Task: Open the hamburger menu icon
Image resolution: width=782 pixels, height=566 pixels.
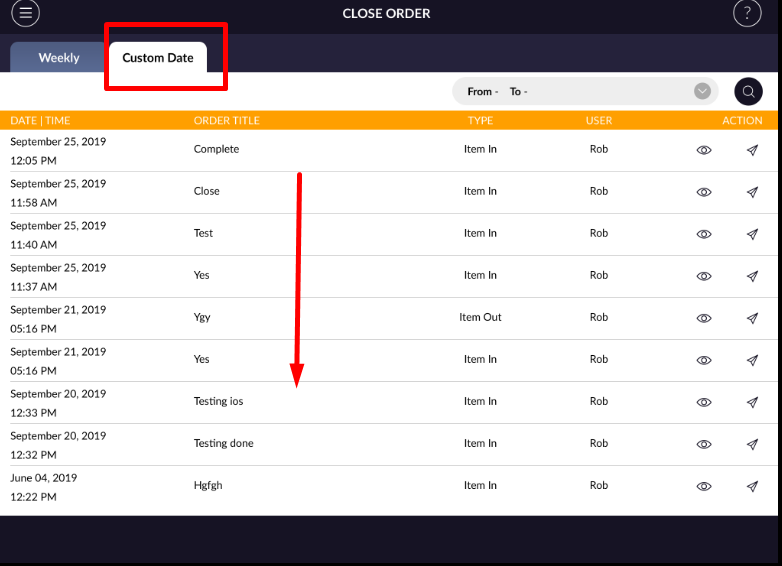Action: 25,13
